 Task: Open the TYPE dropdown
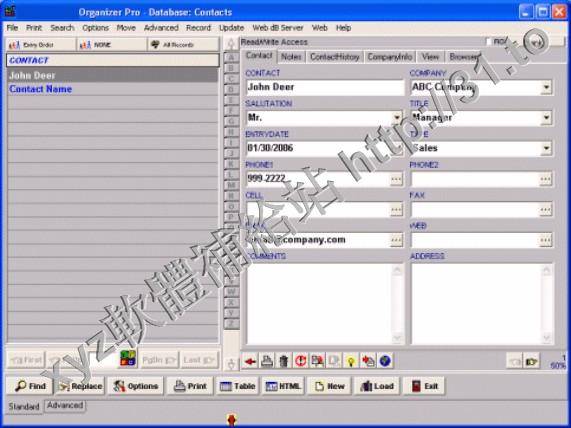[546, 149]
